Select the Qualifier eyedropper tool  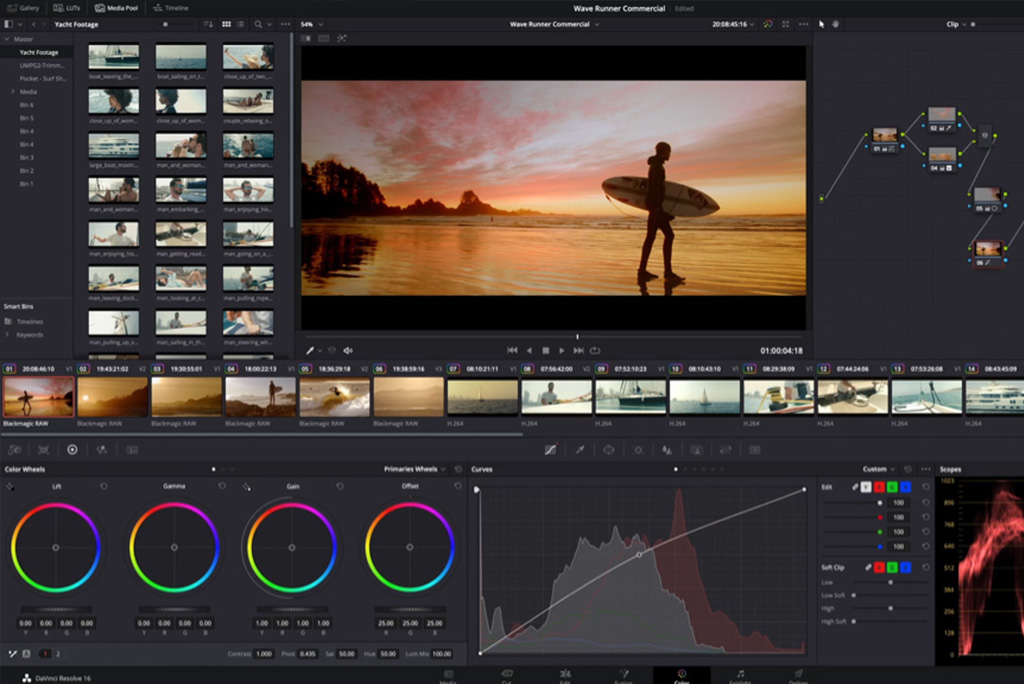point(579,450)
